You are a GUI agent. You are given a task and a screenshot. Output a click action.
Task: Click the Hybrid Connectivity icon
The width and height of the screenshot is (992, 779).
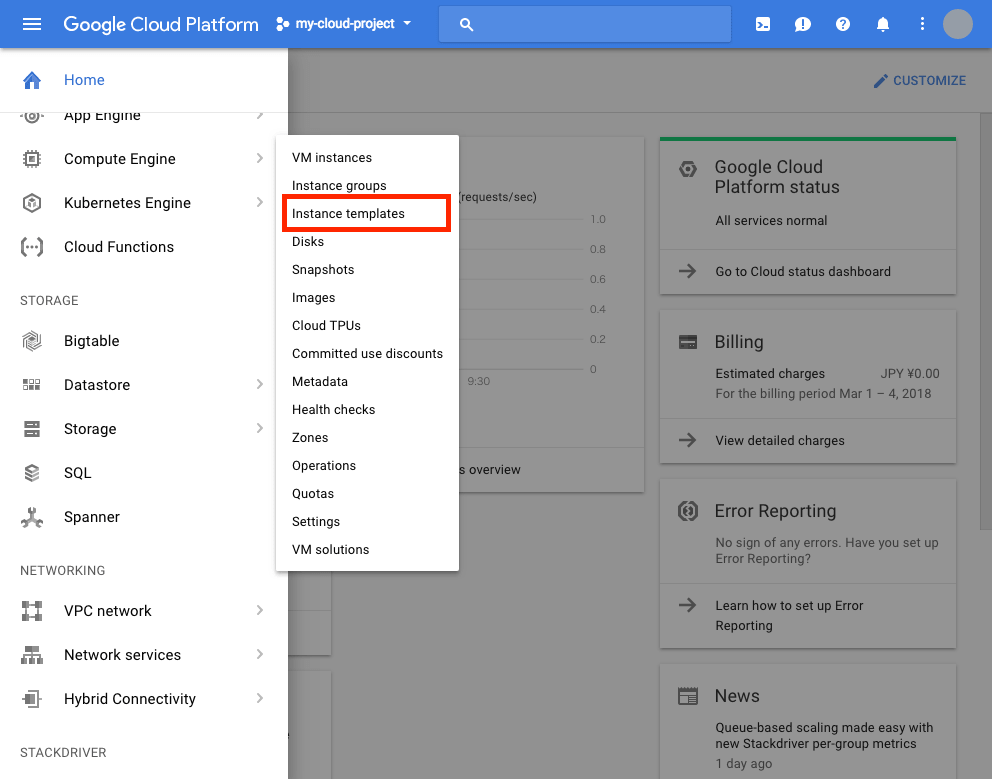32,699
